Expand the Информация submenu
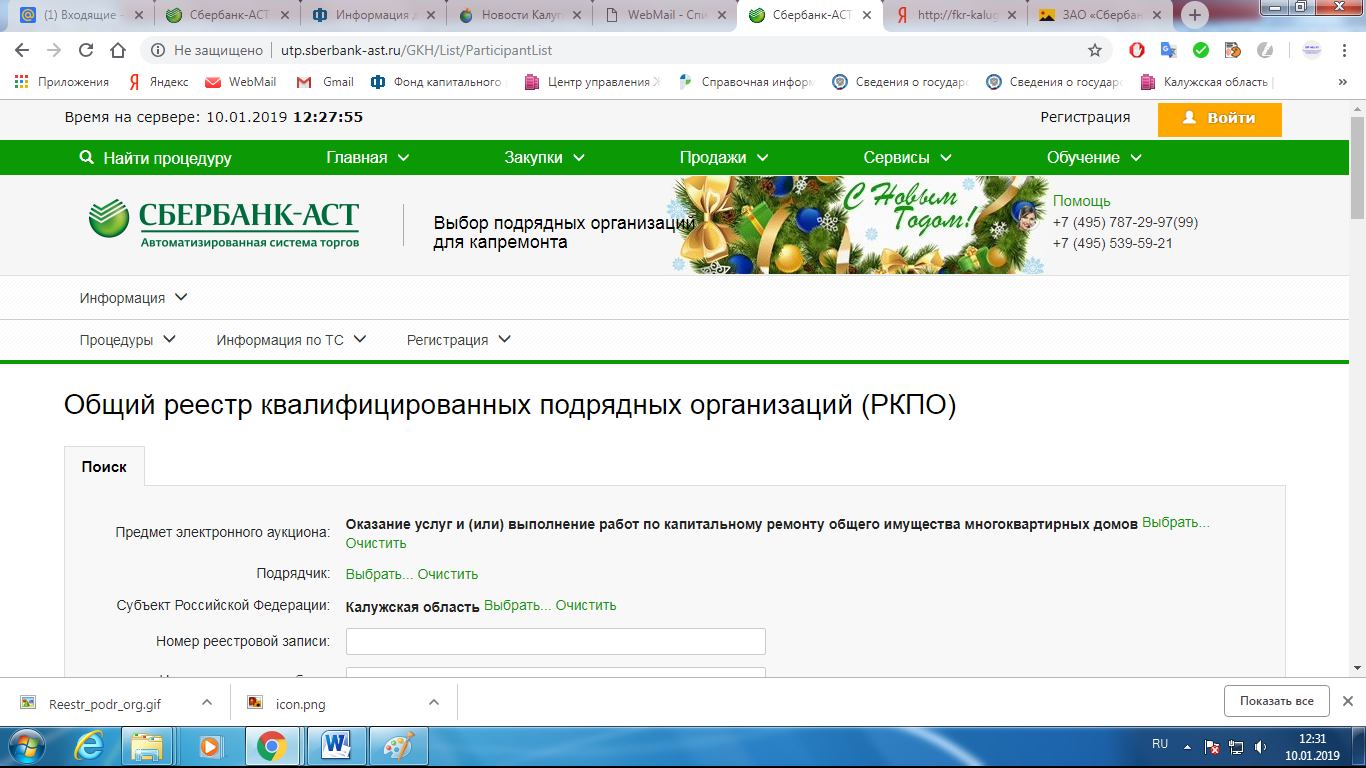The image size is (1366, 768). 134,298
